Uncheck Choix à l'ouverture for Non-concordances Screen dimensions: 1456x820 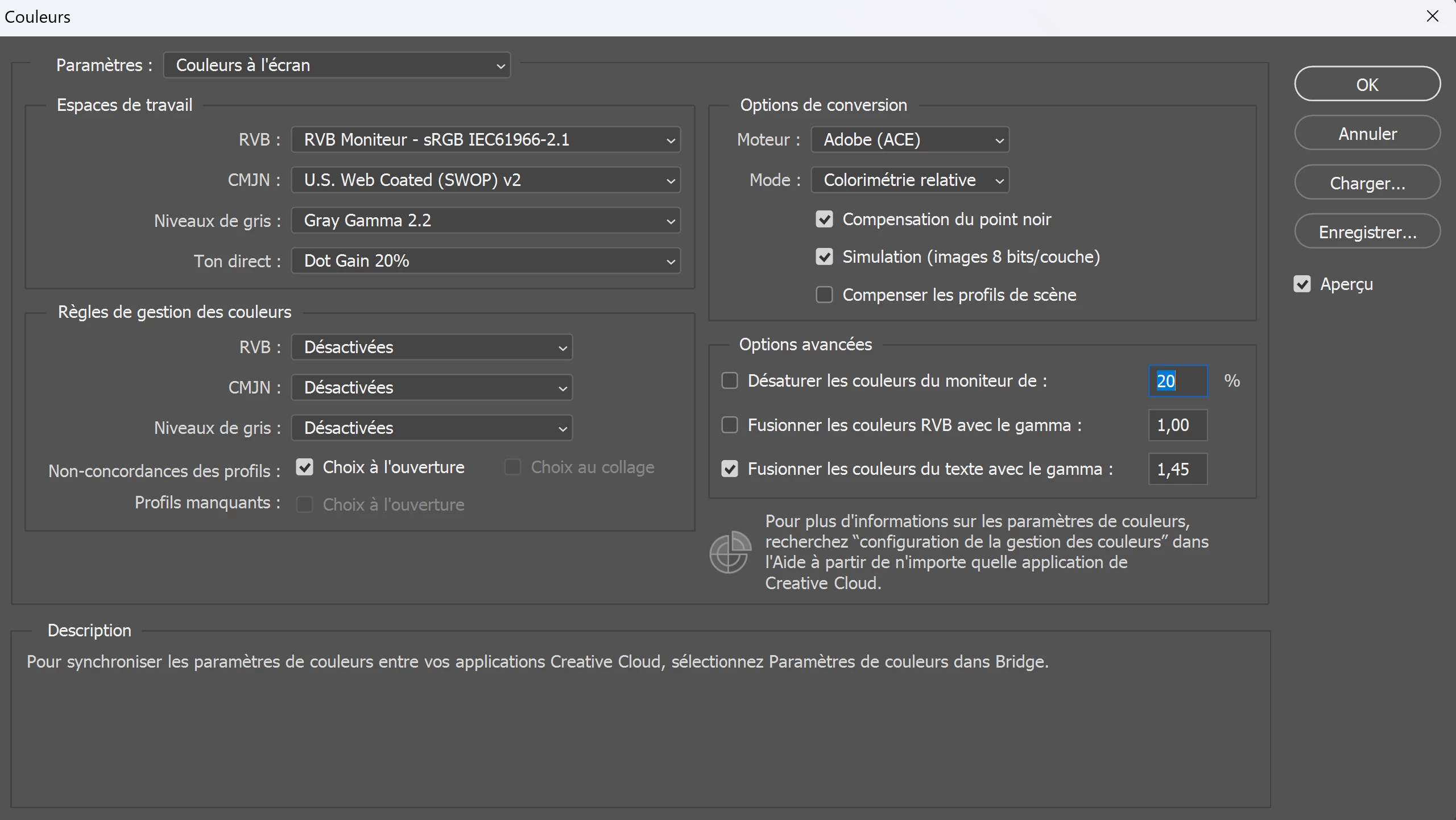click(305, 467)
